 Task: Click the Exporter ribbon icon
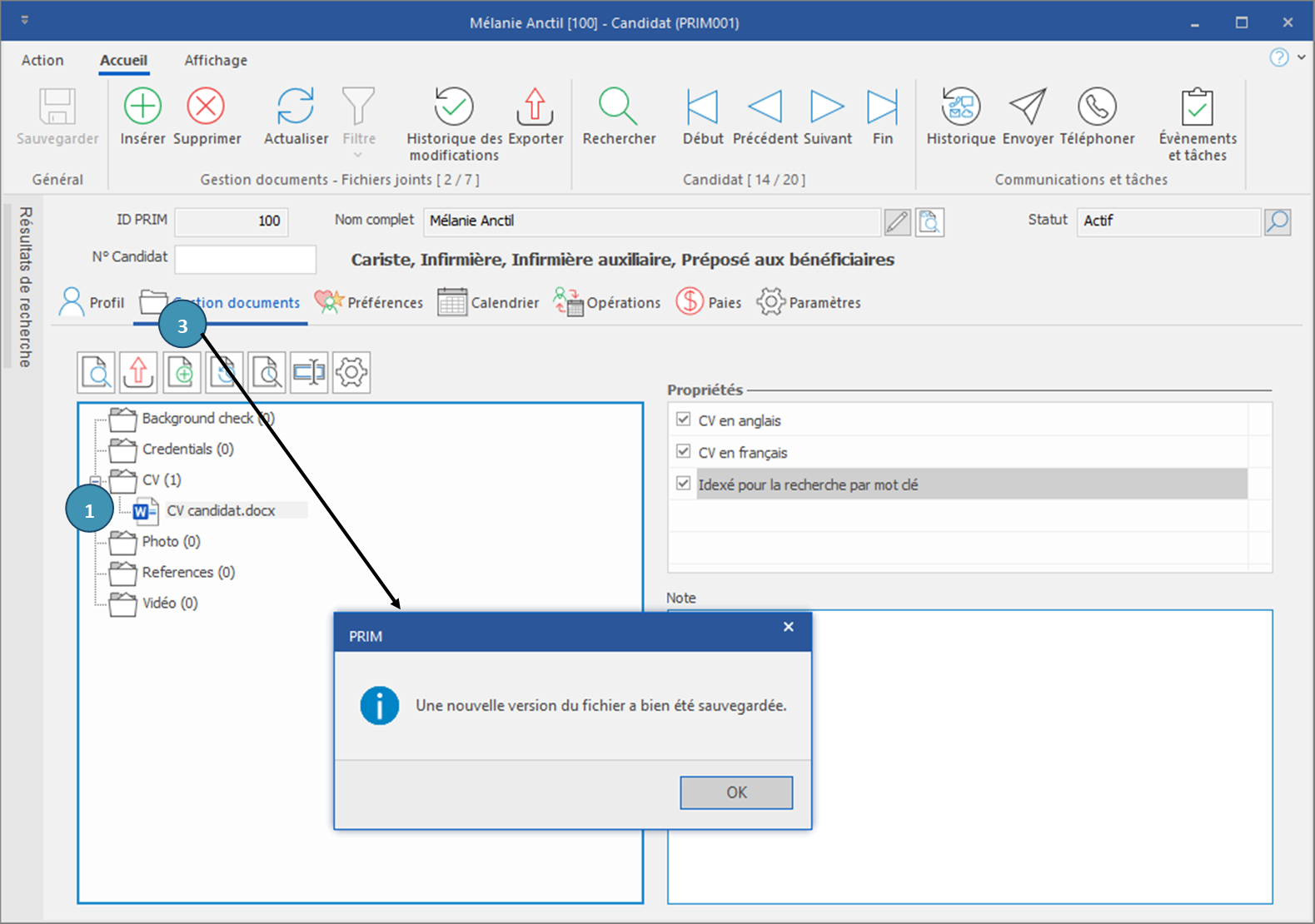pyautogui.click(x=535, y=107)
